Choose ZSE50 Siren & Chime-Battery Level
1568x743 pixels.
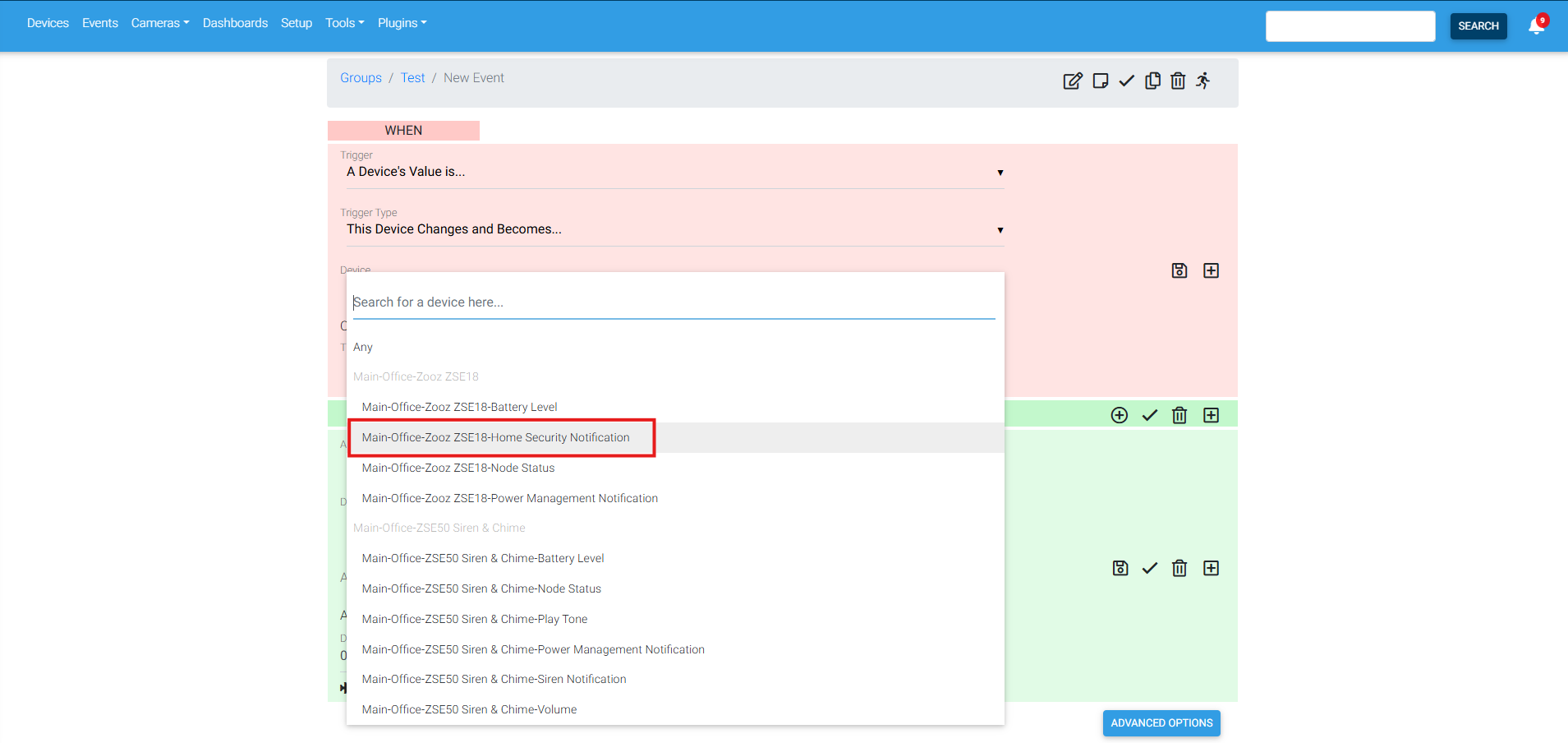pyautogui.click(x=675, y=558)
